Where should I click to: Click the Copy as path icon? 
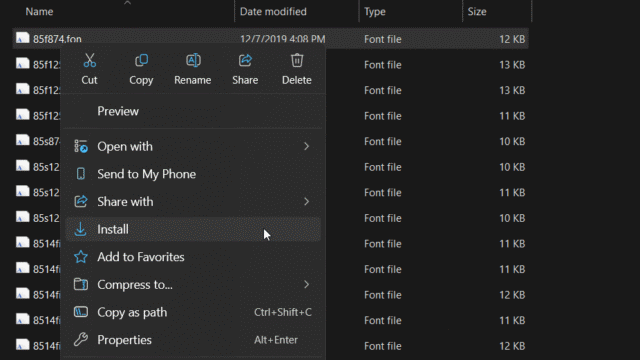click(x=81, y=312)
